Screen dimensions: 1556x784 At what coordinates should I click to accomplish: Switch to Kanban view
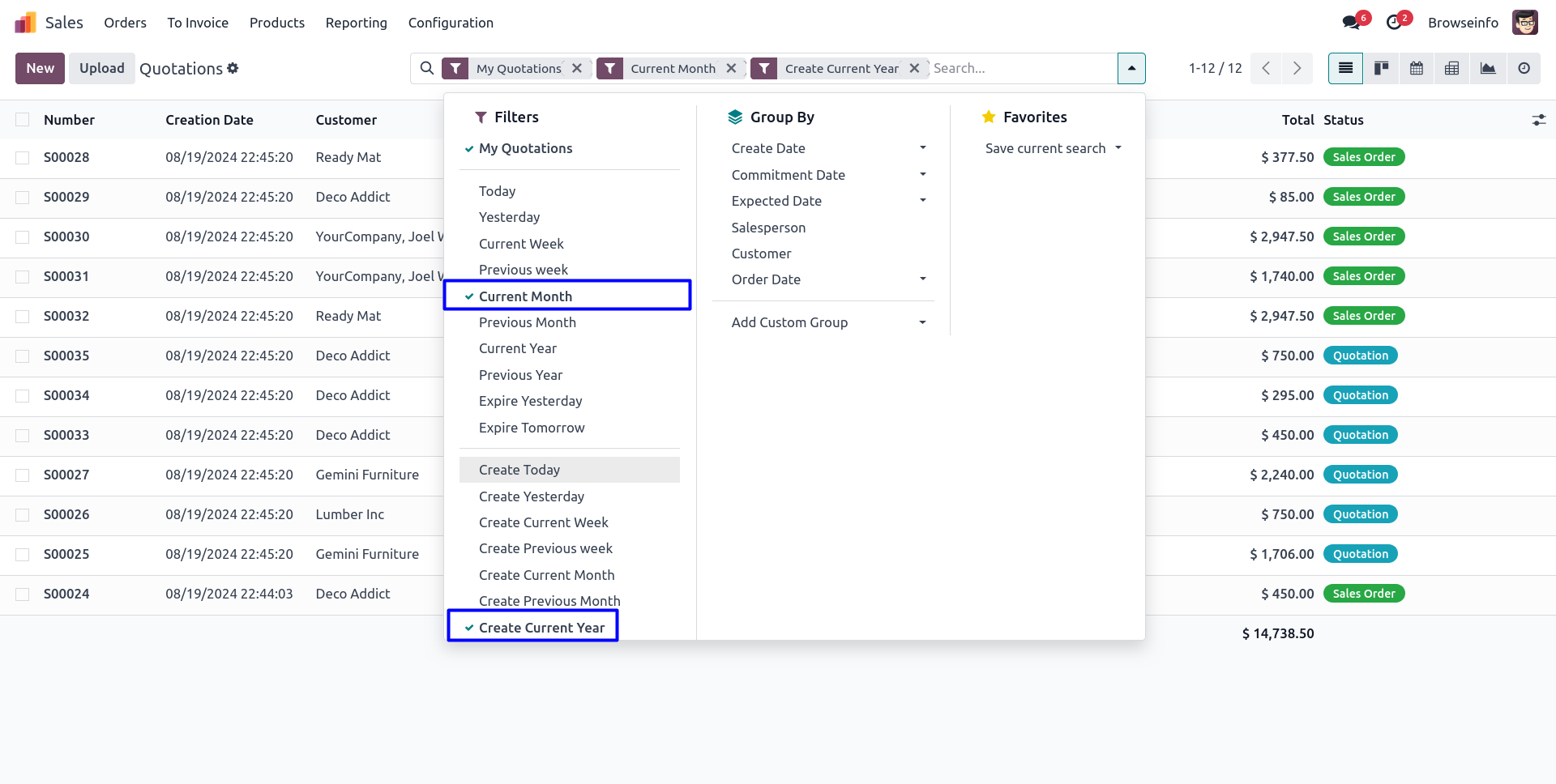click(1381, 69)
